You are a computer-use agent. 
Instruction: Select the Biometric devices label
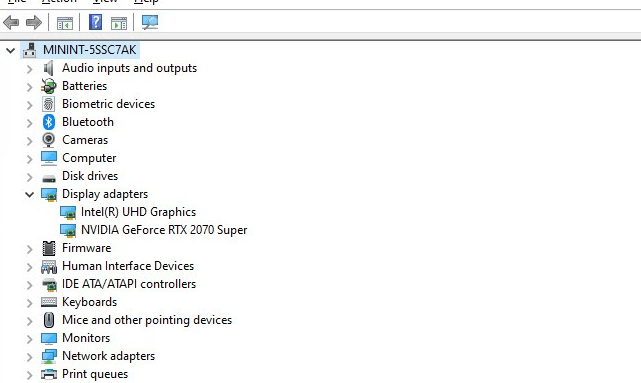click(108, 104)
